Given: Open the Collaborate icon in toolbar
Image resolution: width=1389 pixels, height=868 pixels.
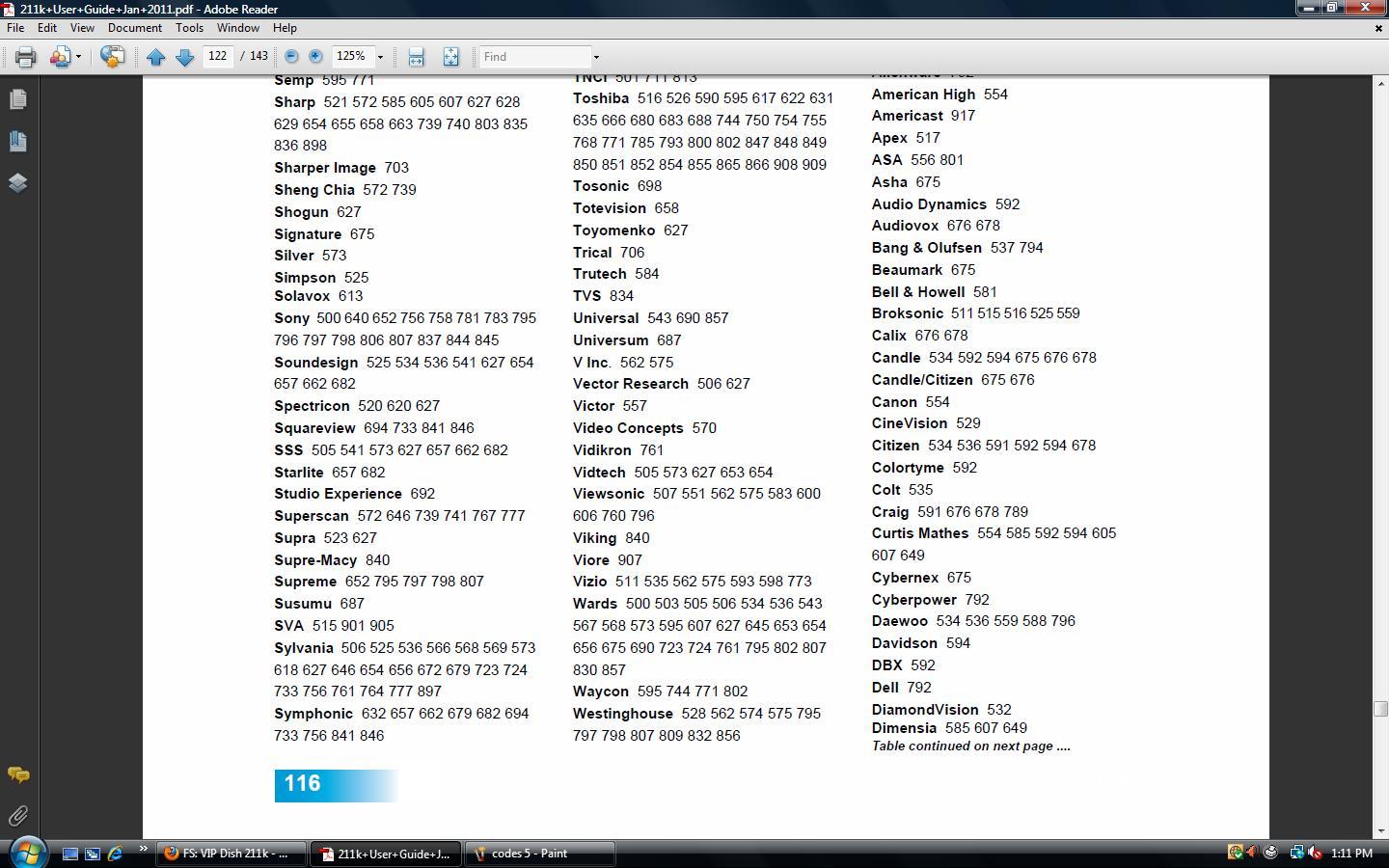Looking at the screenshot, I should coord(60,57).
